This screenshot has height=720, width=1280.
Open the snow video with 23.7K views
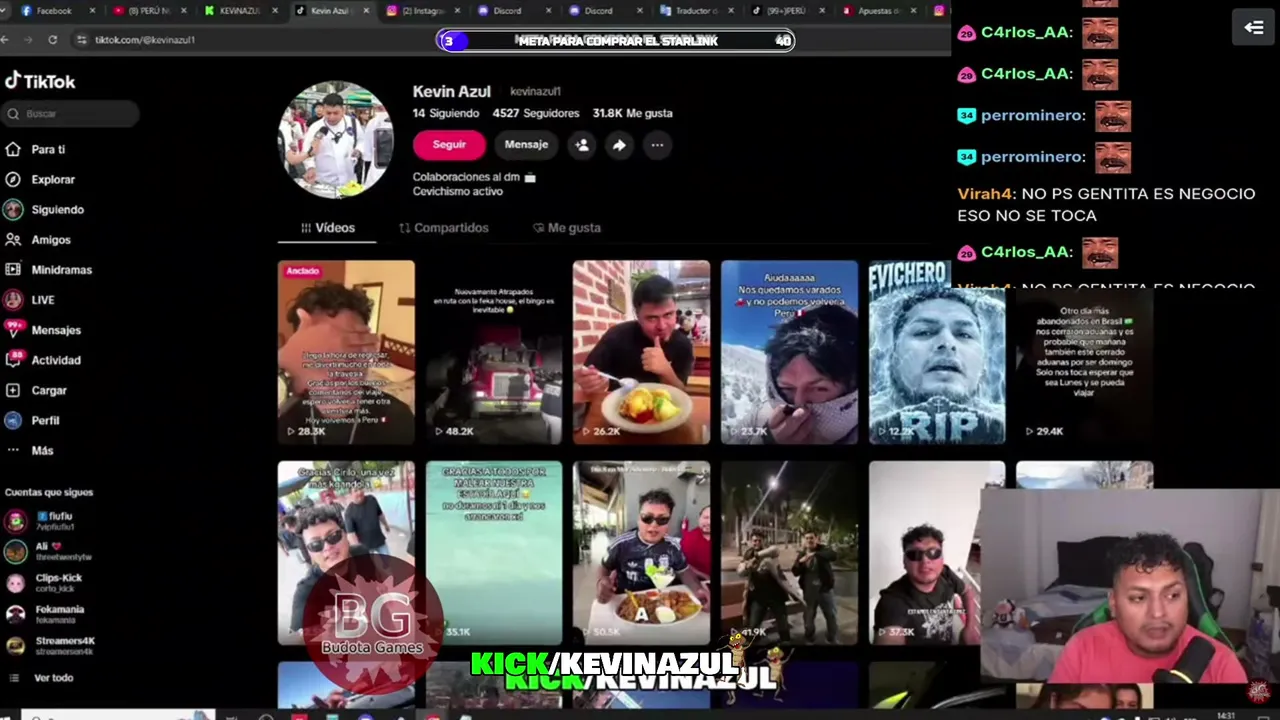(x=789, y=352)
